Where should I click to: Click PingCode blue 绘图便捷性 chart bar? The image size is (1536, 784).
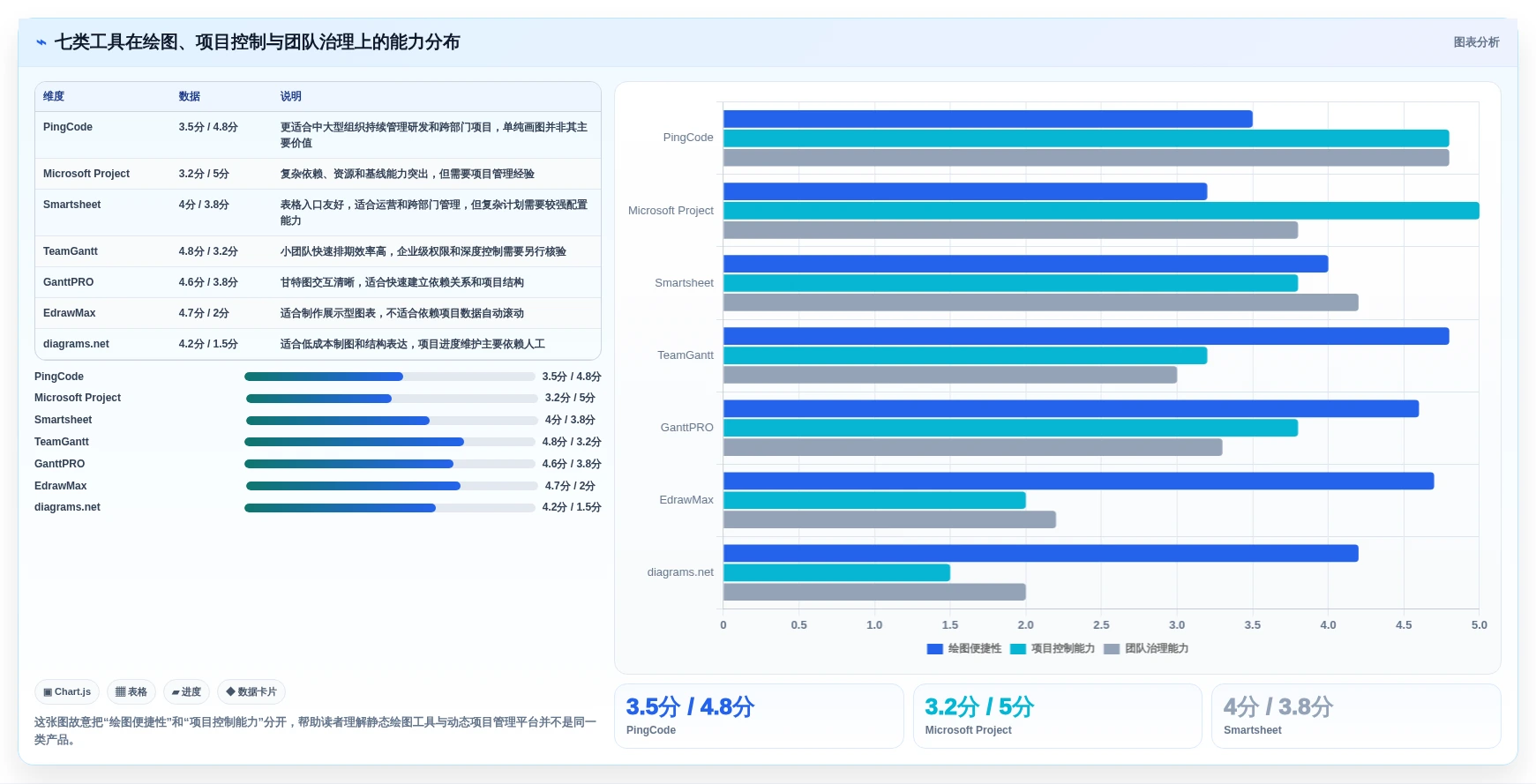(988, 119)
